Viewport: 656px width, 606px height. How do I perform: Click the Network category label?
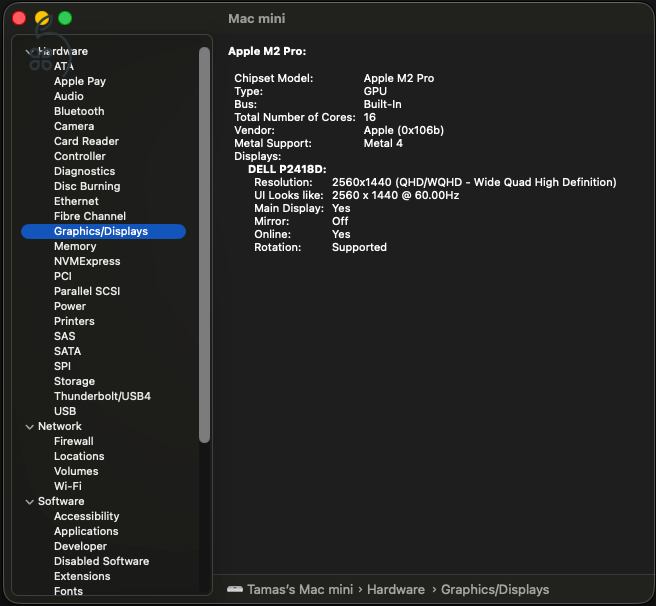point(60,426)
